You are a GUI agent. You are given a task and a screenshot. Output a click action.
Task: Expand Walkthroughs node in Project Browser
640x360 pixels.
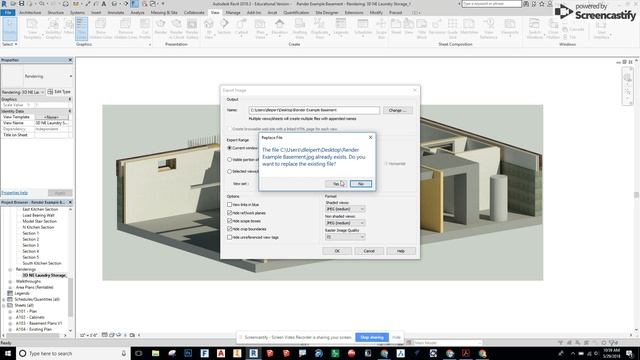point(10,282)
